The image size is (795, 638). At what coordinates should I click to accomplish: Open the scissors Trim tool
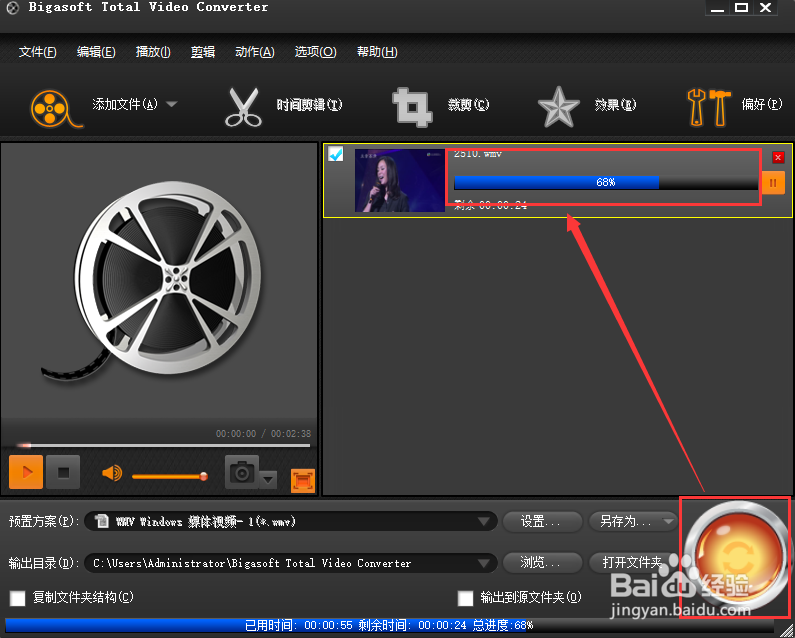243,107
